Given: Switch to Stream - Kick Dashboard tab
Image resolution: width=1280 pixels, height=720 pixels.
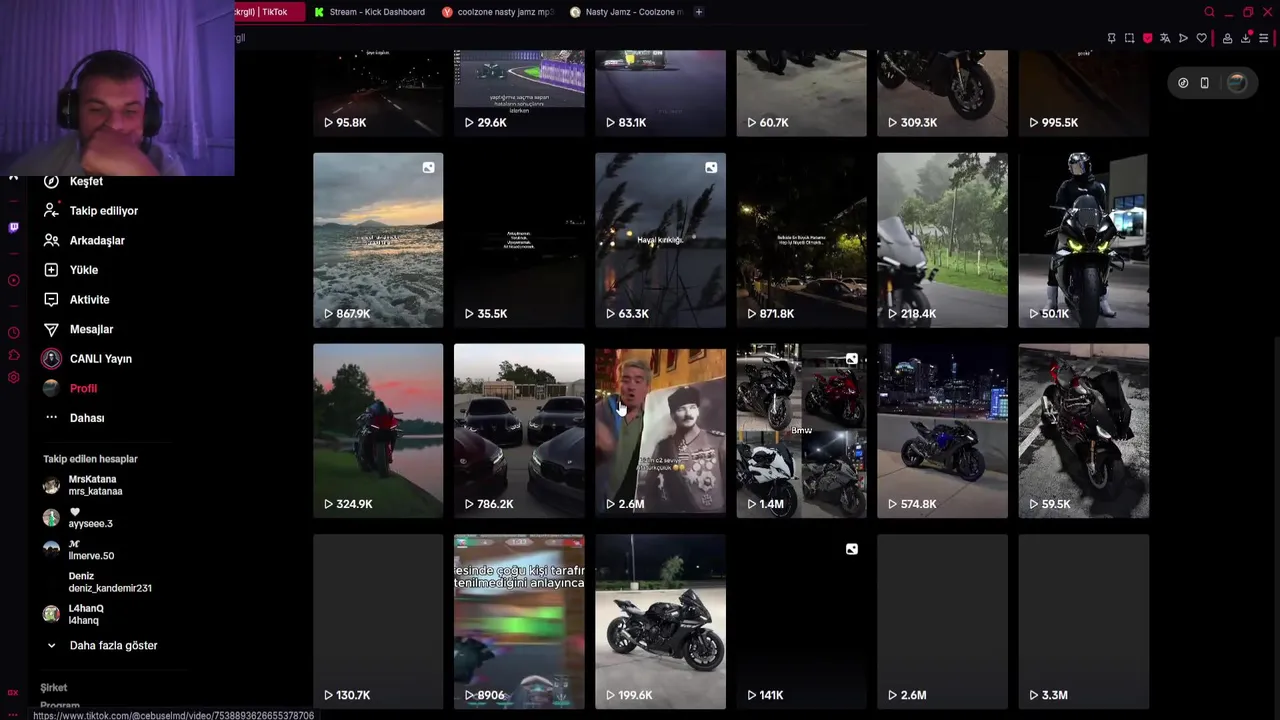Looking at the screenshot, I should click(x=370, y=12).
